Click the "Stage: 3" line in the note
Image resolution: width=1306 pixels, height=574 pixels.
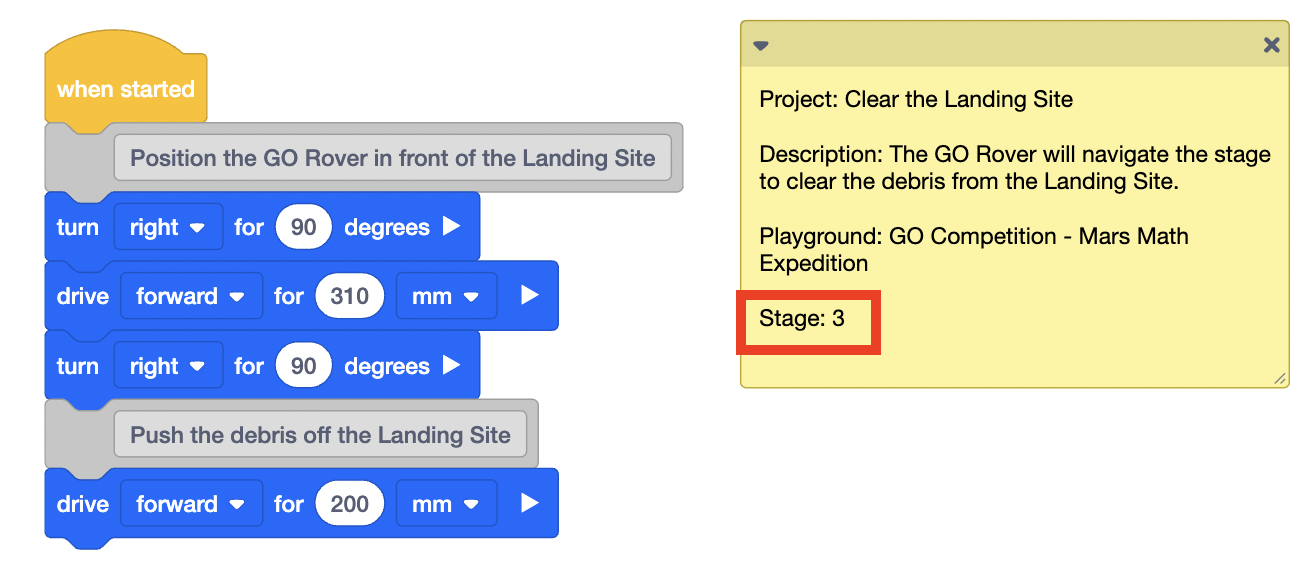pos(802,319)
